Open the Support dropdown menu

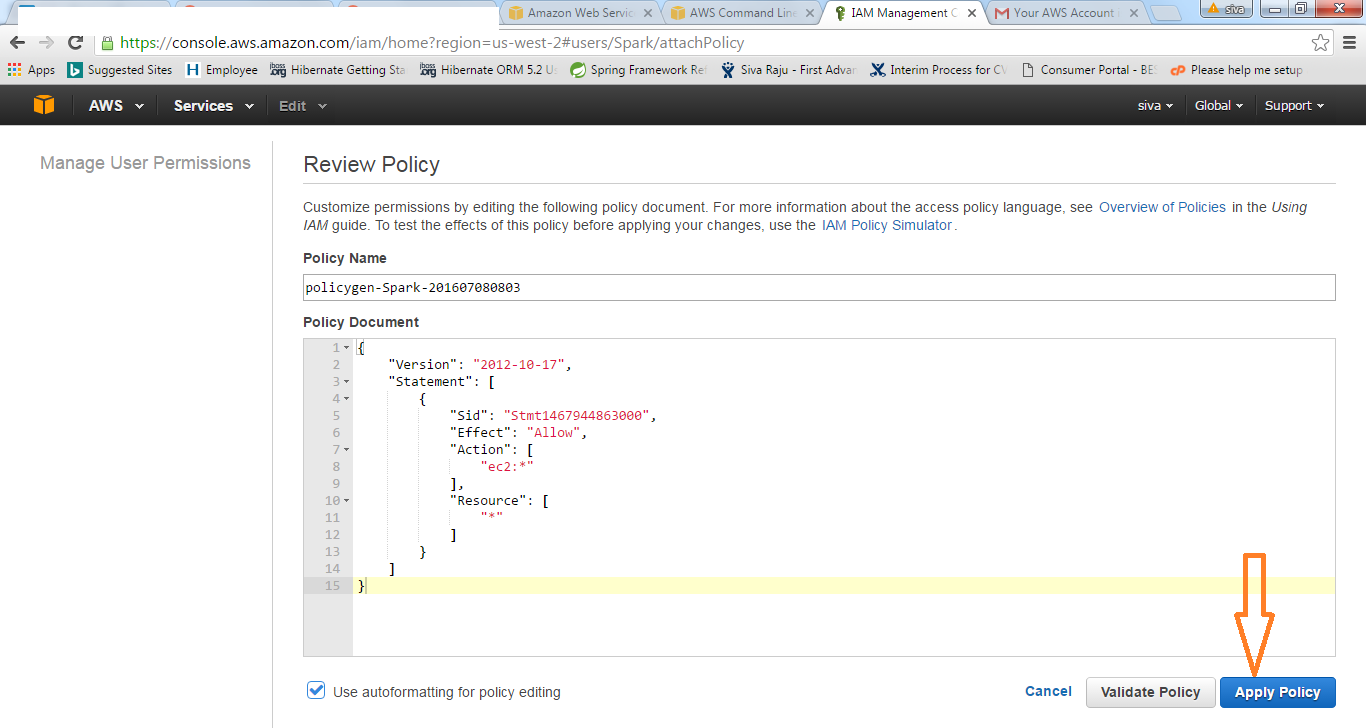(1294, 105)
